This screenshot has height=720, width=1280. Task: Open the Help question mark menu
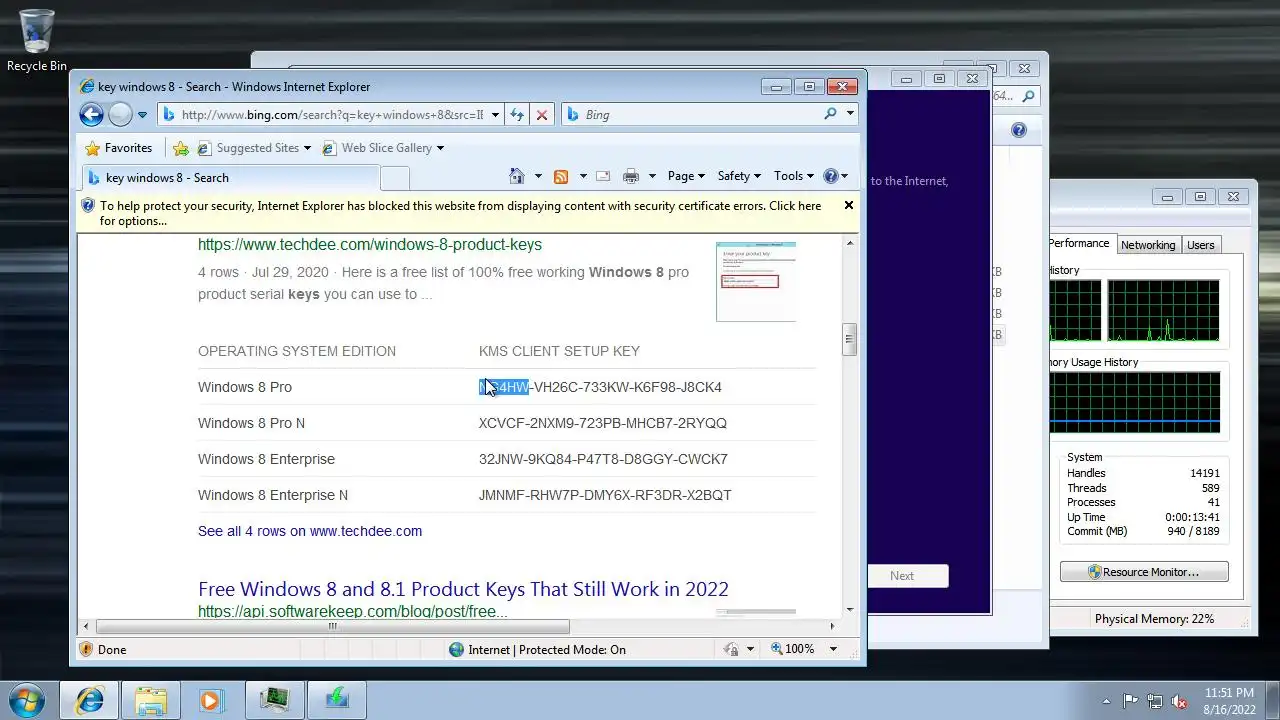835,176
